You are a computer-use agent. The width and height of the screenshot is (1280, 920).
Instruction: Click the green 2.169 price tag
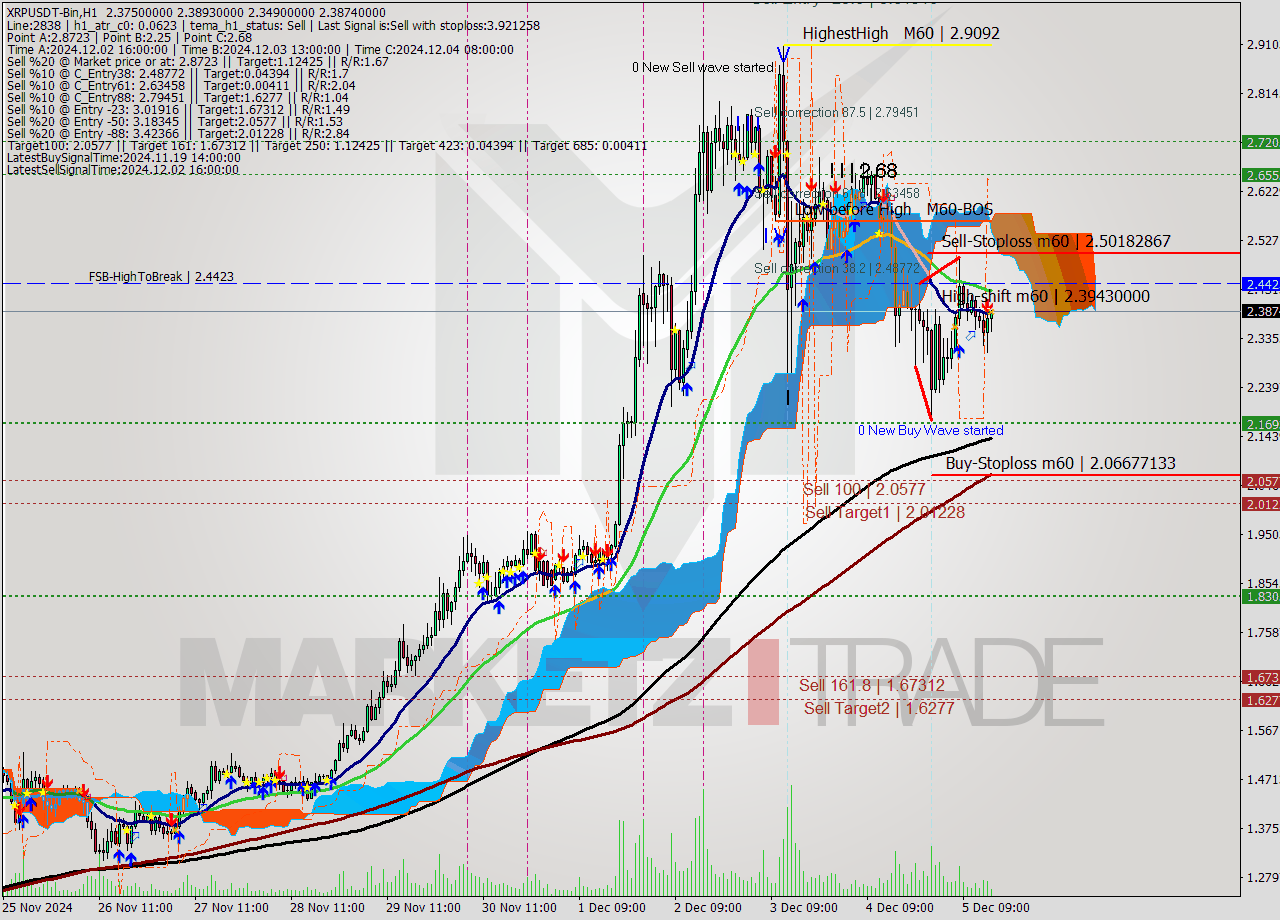1260,423
